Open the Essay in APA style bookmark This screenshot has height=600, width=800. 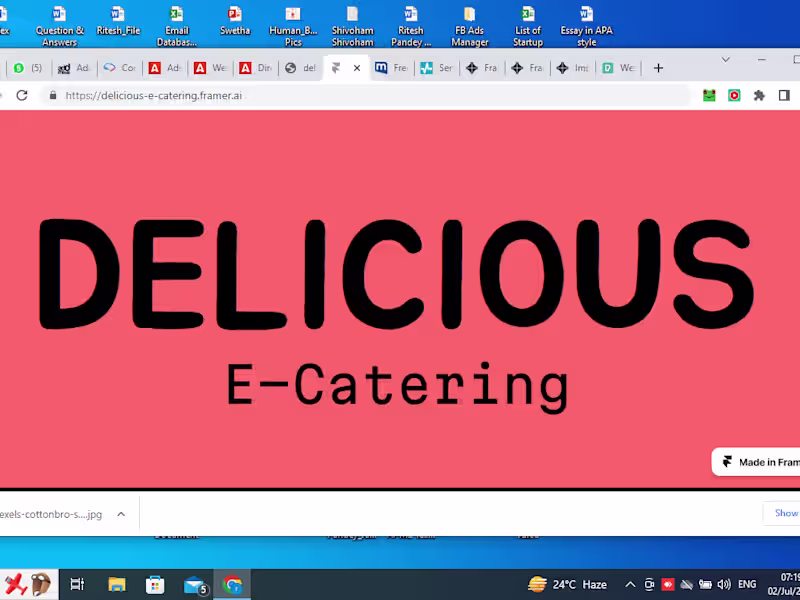pos(585,27)
